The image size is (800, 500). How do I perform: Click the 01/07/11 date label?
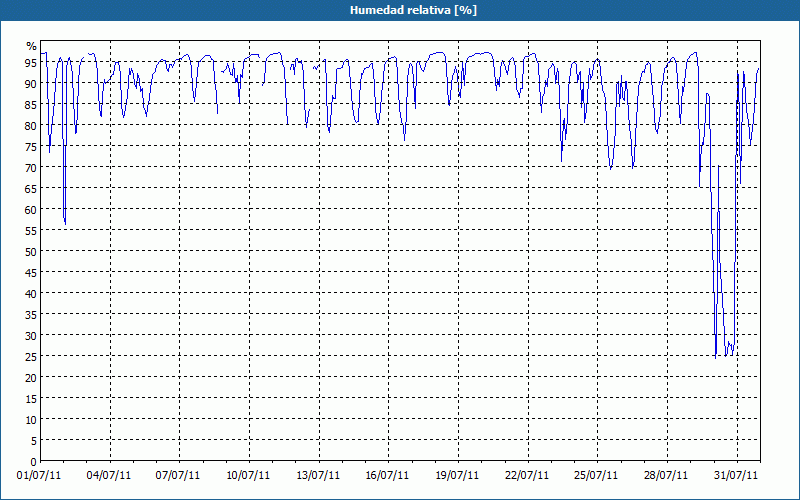pos(39,476)
